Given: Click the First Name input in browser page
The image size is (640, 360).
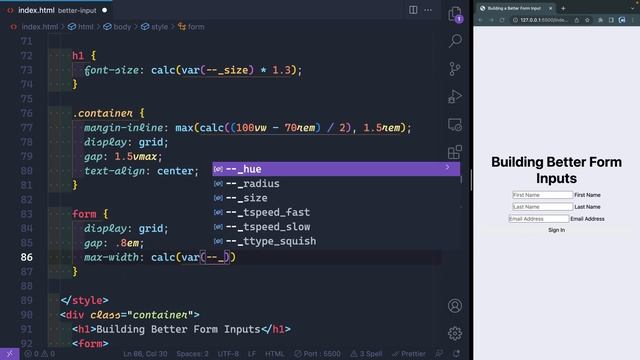Looking at the screenshot, I should click(x=542, y=195).
